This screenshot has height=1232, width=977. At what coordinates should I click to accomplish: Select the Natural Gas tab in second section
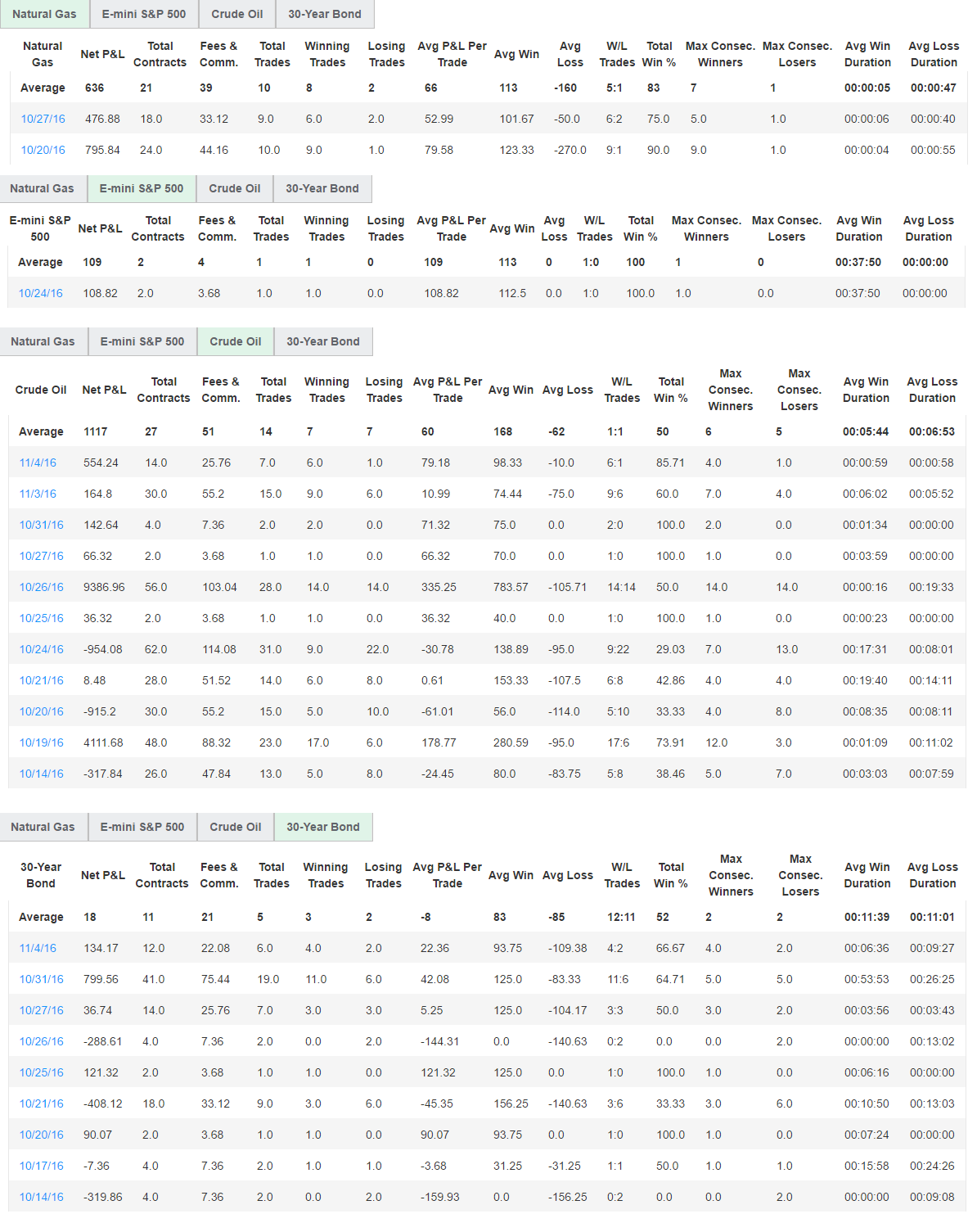tap(43, 188)
